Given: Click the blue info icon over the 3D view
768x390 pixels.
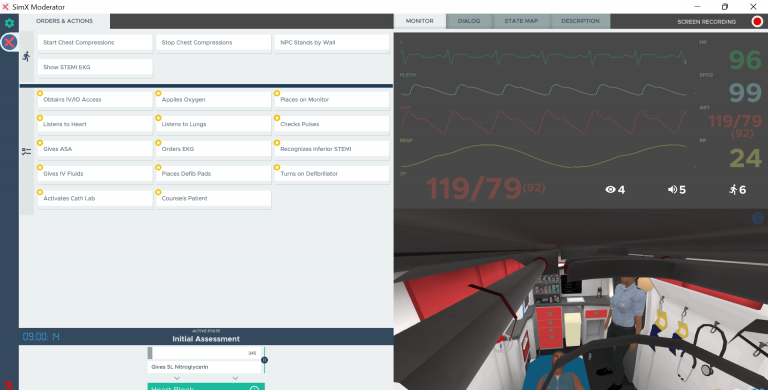Looking at the screenshot, I should [x=758, y=219].
